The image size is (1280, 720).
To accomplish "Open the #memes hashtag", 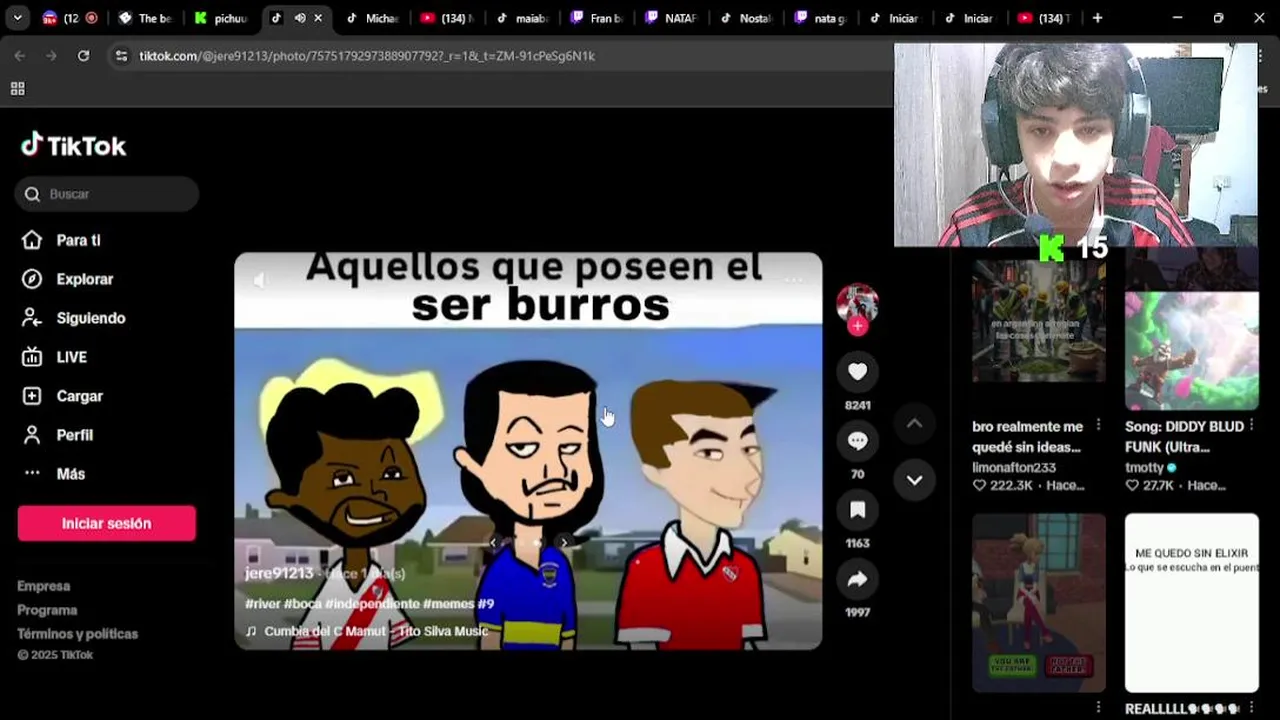I will pos(447,604).
